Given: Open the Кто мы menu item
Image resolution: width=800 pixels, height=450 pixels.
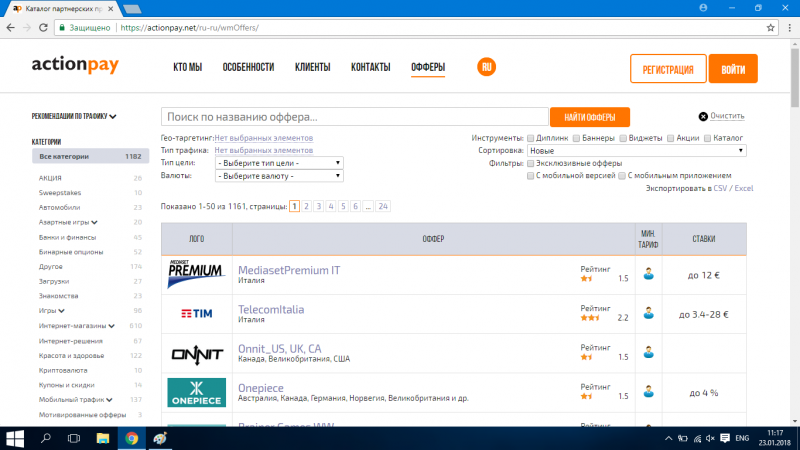Looking at the screenshot, I should (x=187, y=67).
